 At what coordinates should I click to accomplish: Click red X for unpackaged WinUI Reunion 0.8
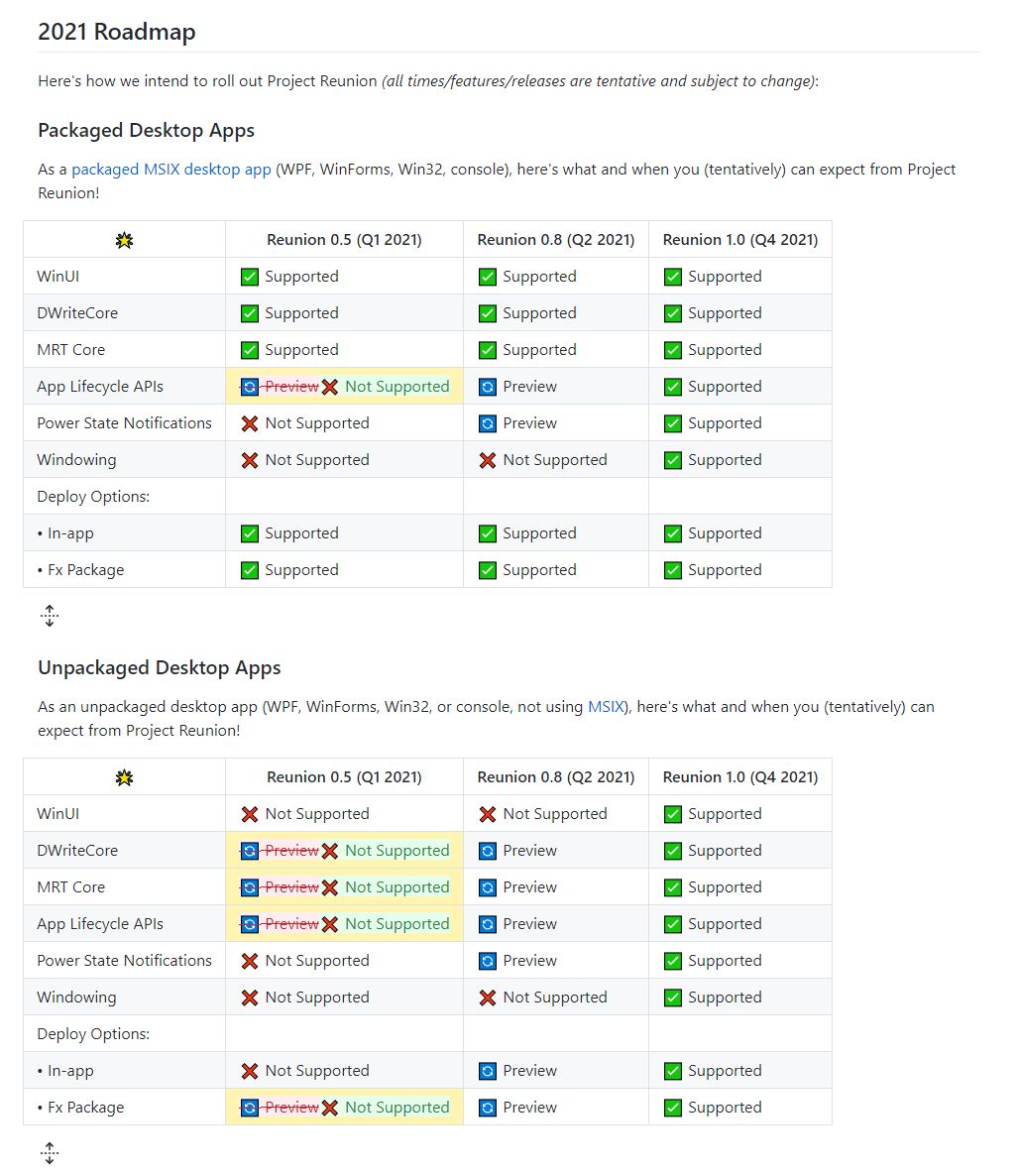tap(488, 814)
